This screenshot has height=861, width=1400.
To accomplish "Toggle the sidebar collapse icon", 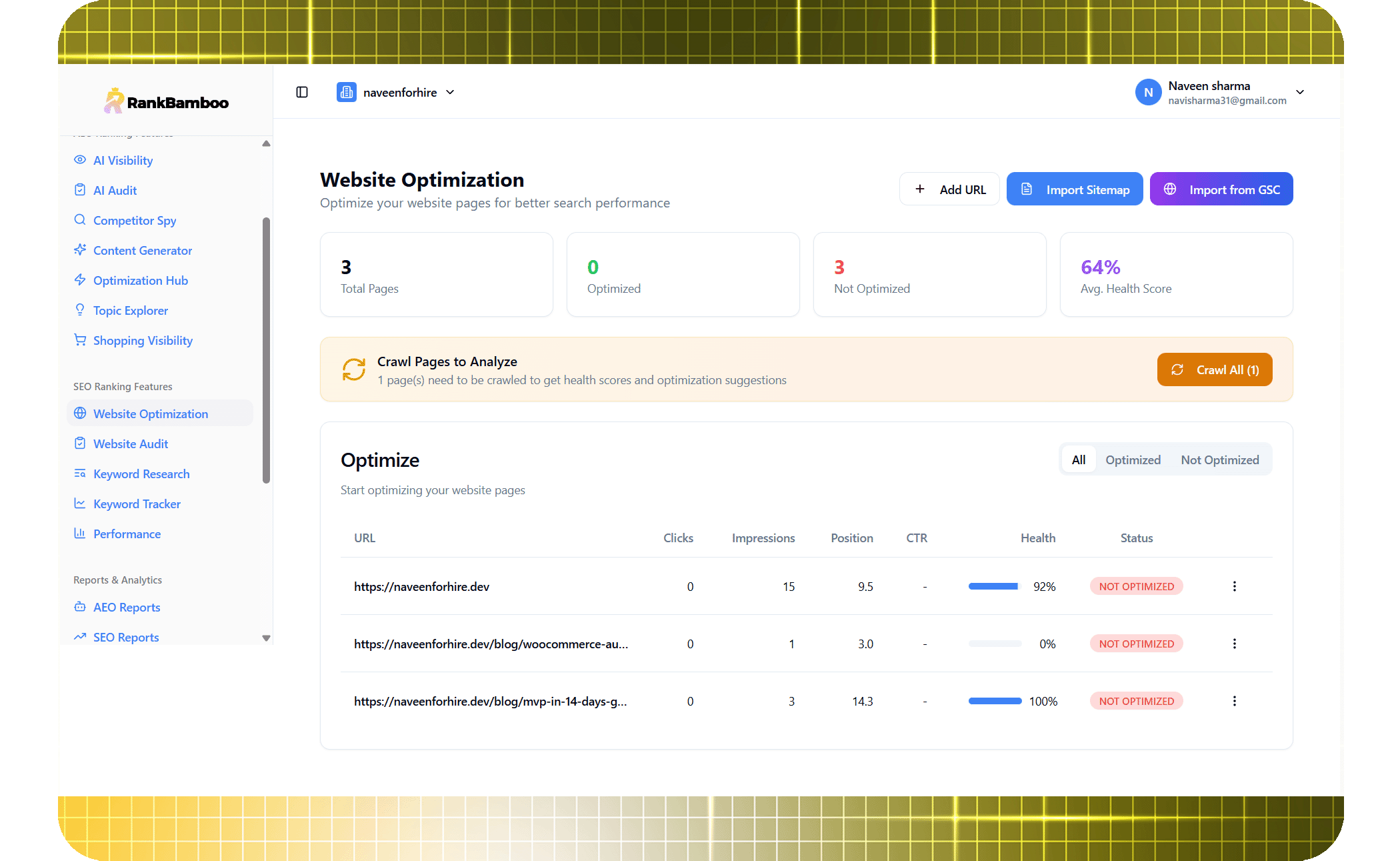I will 302,92.
